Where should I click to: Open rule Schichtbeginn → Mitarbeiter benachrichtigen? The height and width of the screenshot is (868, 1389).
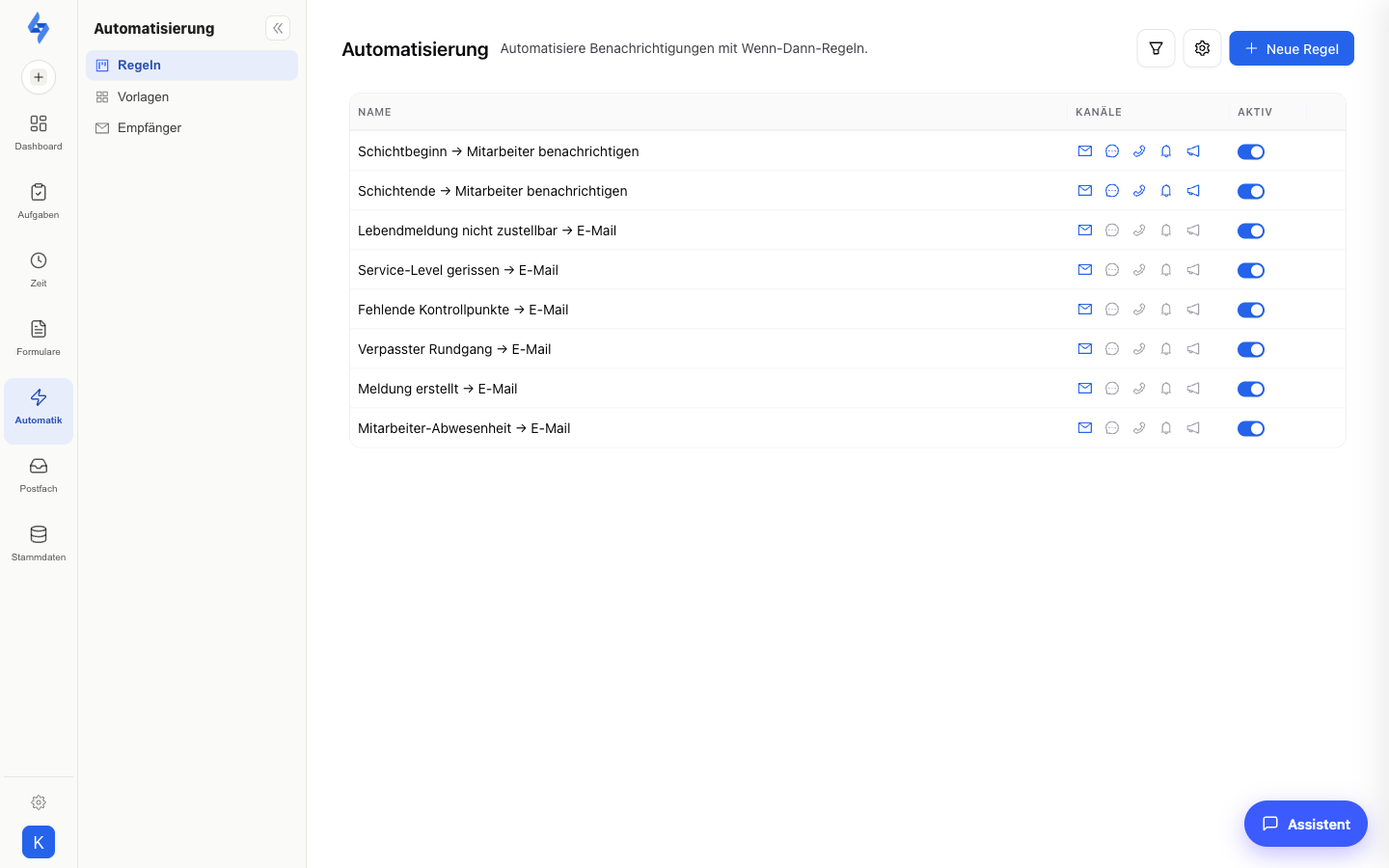point(498,151)
